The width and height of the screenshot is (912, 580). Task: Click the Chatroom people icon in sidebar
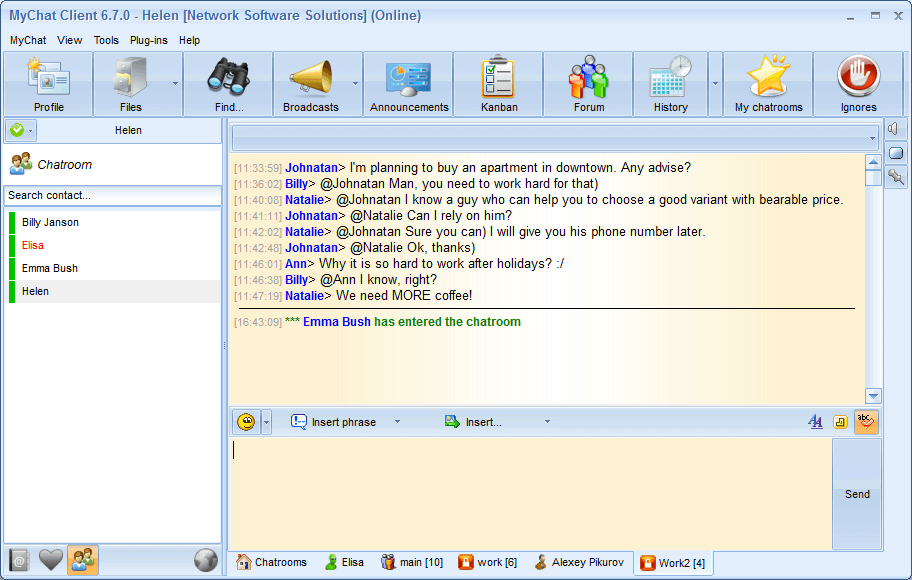point(20,165)
